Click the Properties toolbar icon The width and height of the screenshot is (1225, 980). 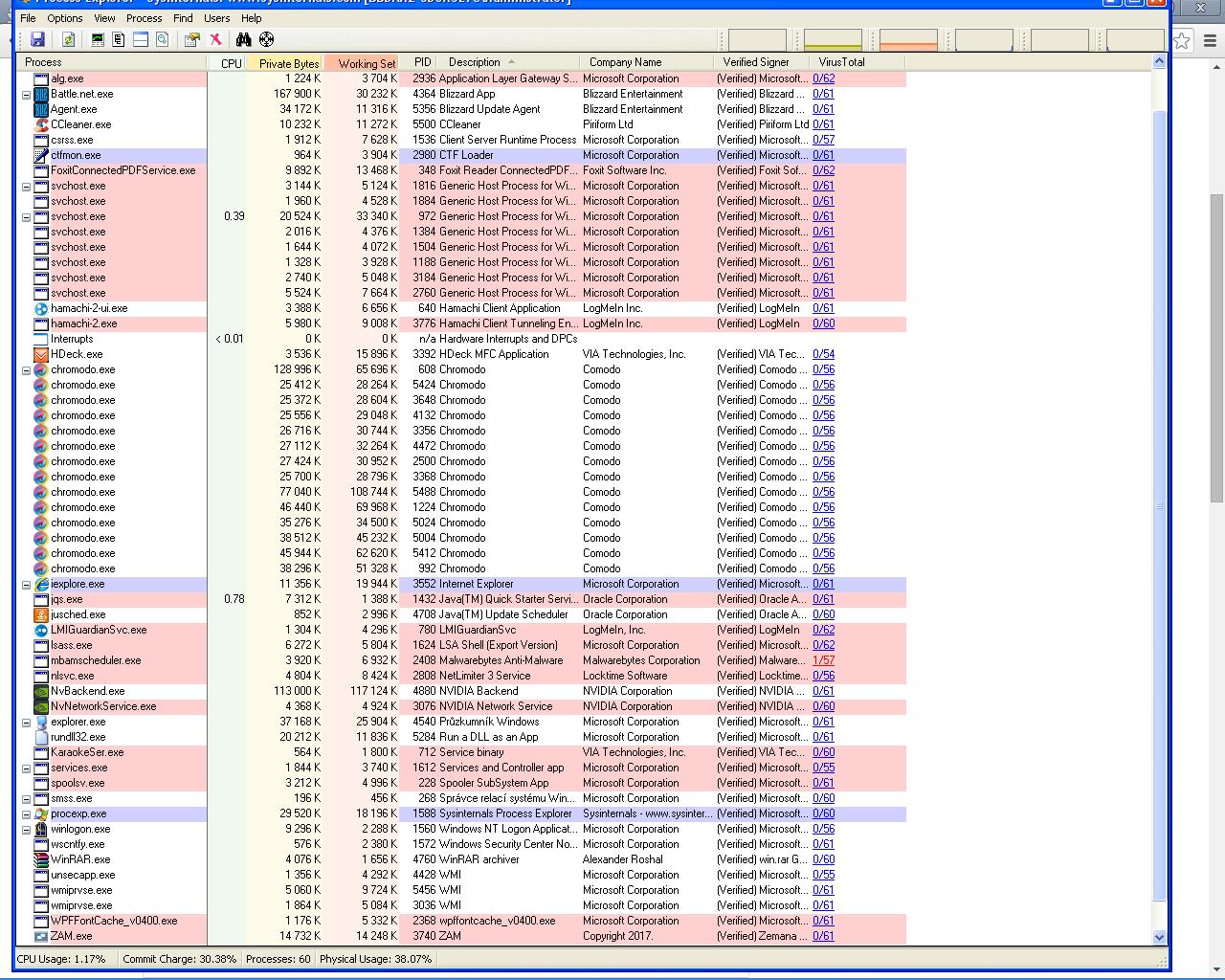(x=192, y=39)
